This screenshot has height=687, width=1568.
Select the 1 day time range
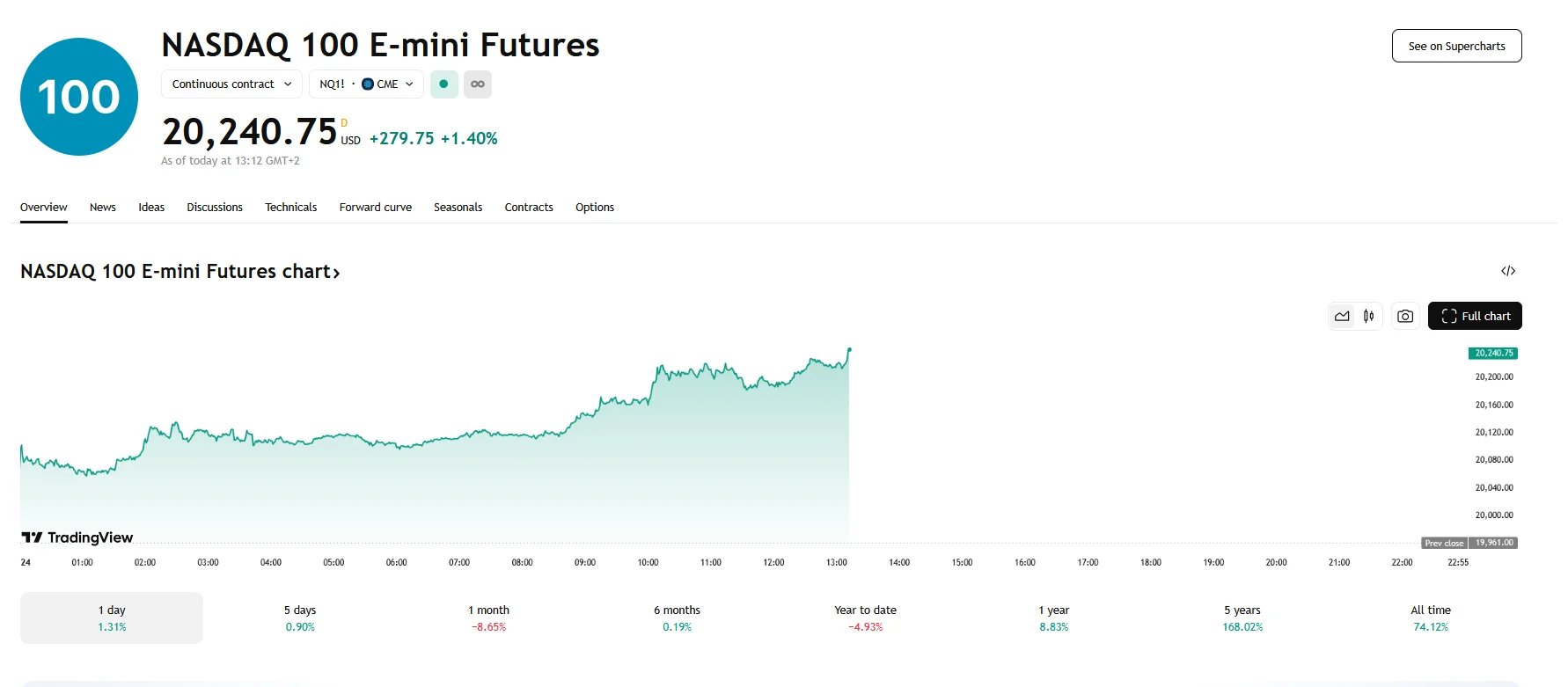(112, 618)
